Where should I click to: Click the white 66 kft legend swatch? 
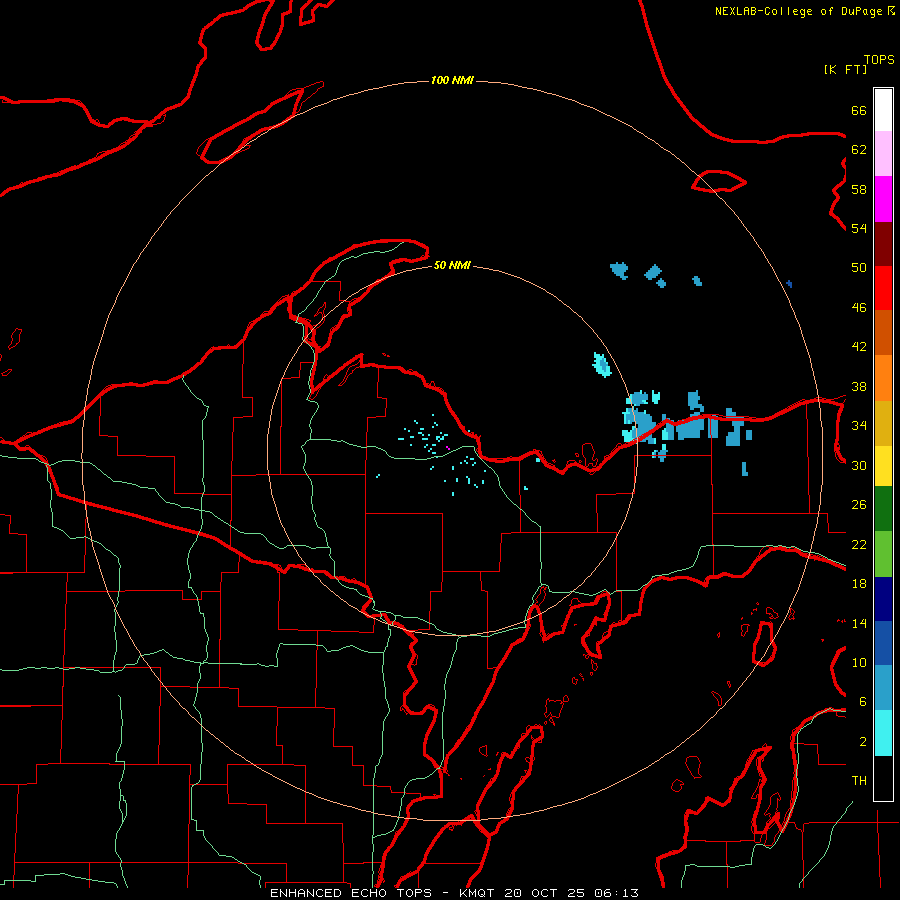[x=883, y=110]
